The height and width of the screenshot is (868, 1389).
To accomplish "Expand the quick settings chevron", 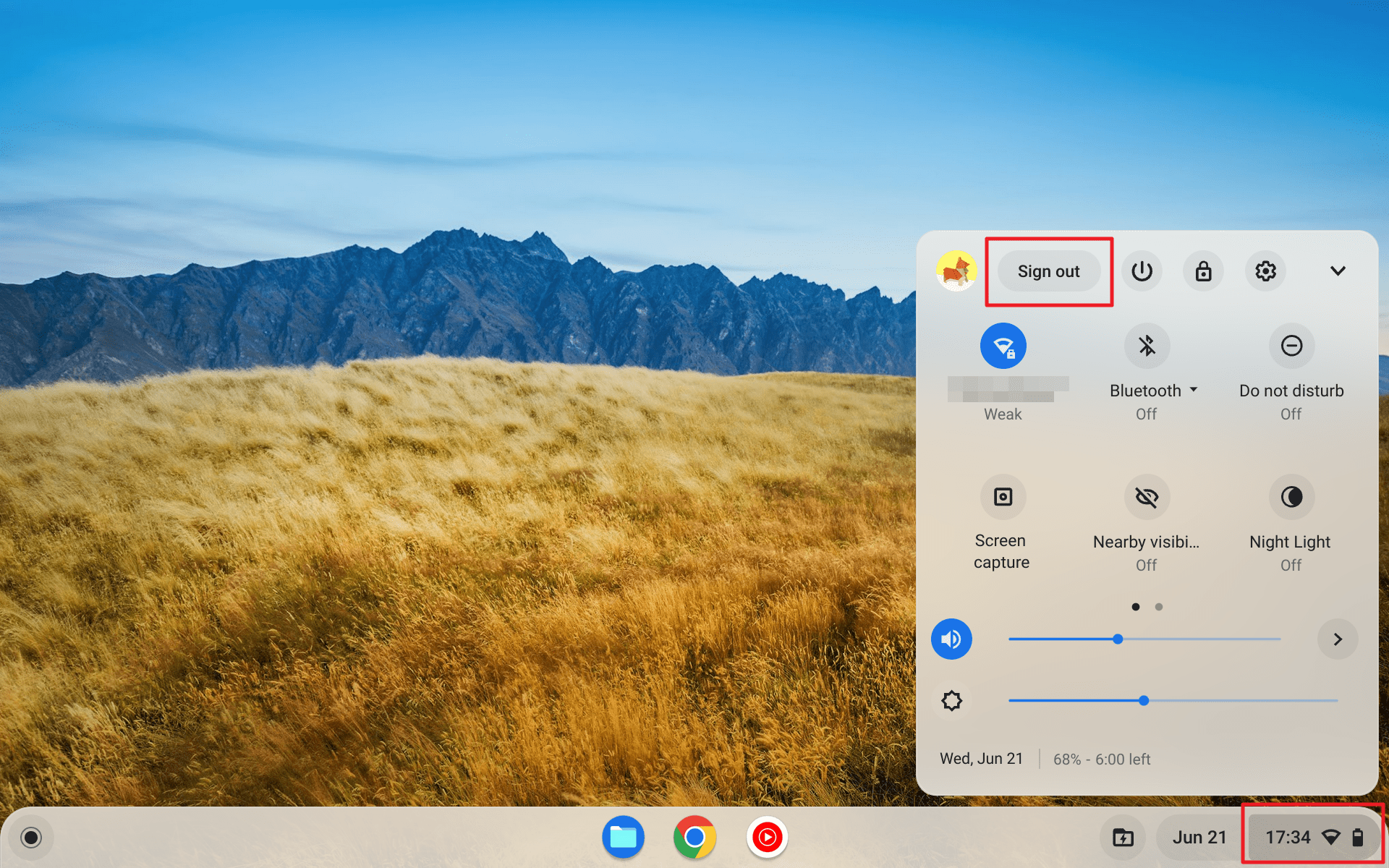I will click(x=1337, y=270).
